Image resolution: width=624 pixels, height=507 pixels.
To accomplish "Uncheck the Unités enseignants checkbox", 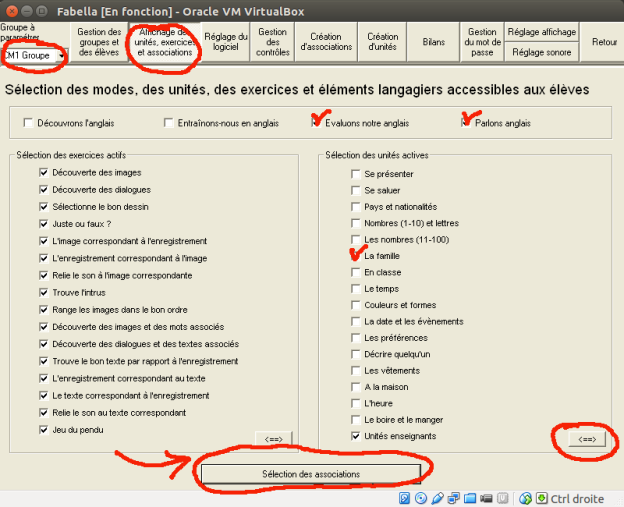I will point(356,436).
